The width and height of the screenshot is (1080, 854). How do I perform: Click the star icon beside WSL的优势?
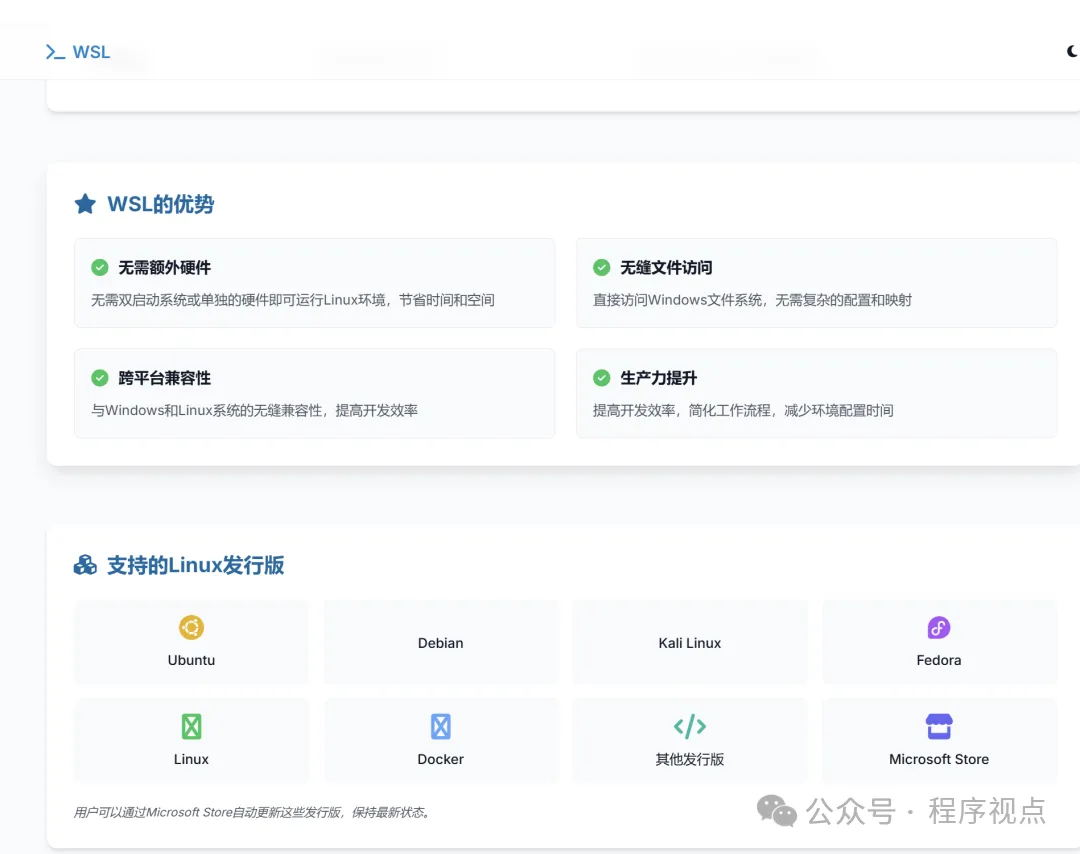coord(85,204)
